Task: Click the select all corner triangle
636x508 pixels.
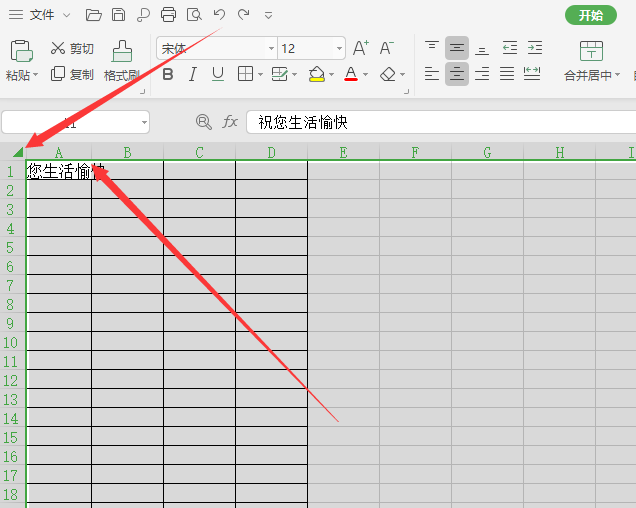Action: tap(18, 152)
